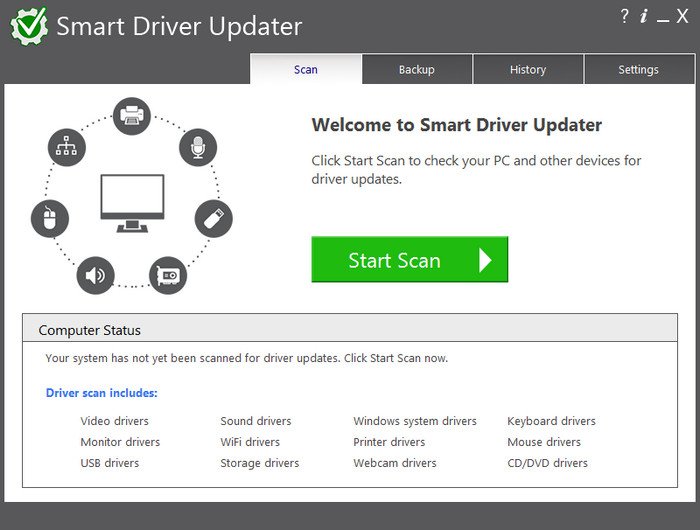Click the network hierarchy device icon
Screen dimensions: 700x530
tap(67, 147)
